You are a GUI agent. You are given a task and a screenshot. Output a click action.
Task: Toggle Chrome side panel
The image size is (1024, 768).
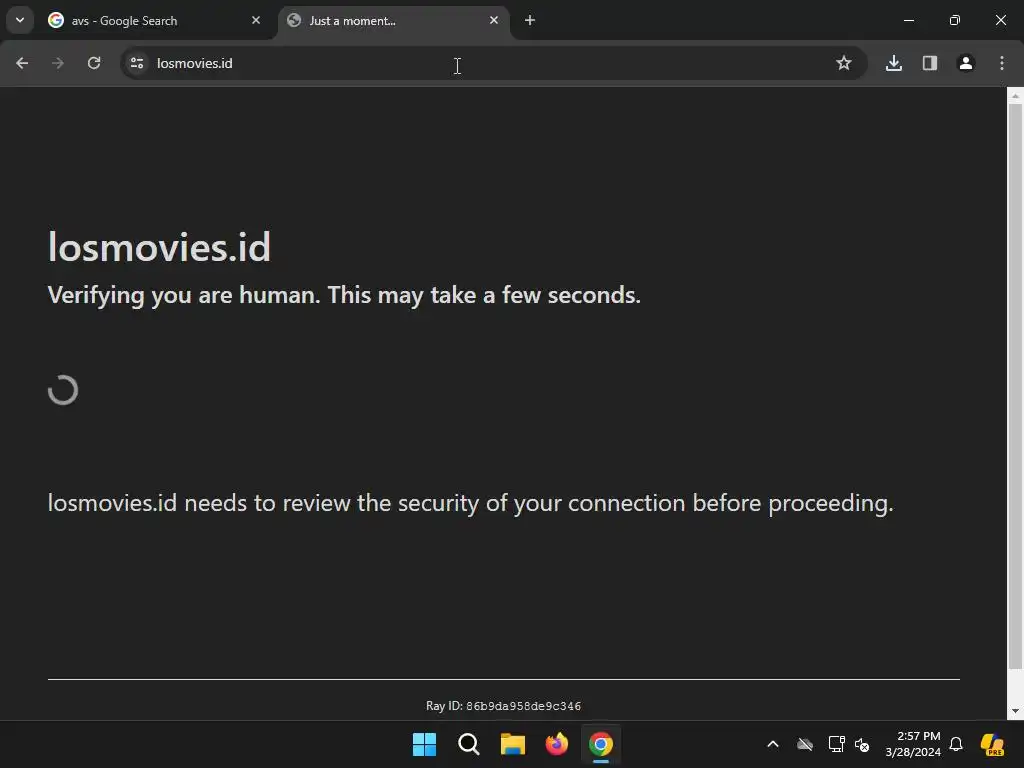(x=929, y=63)
